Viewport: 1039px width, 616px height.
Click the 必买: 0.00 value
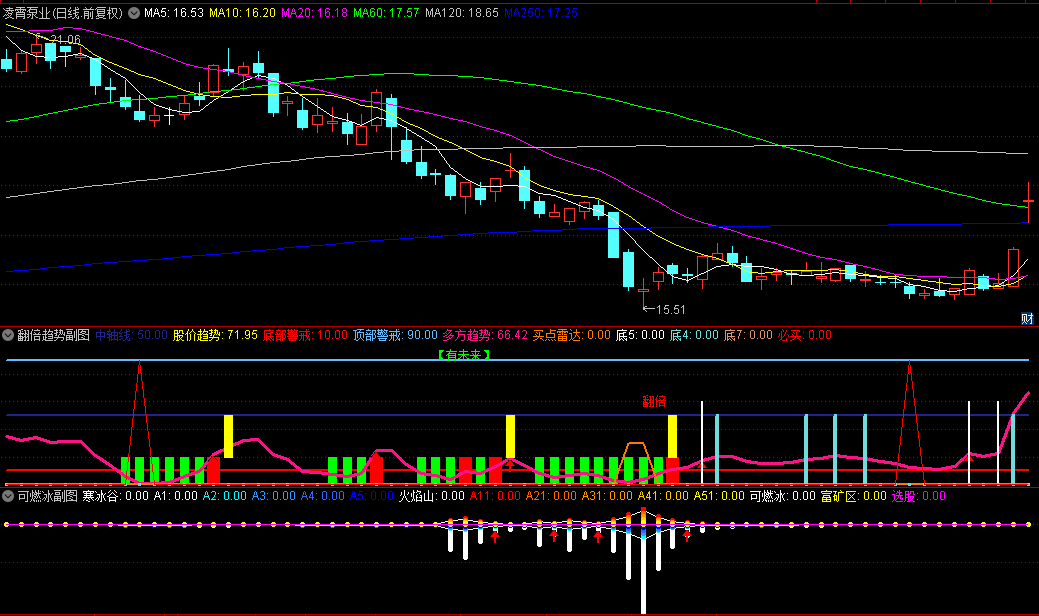804,335
